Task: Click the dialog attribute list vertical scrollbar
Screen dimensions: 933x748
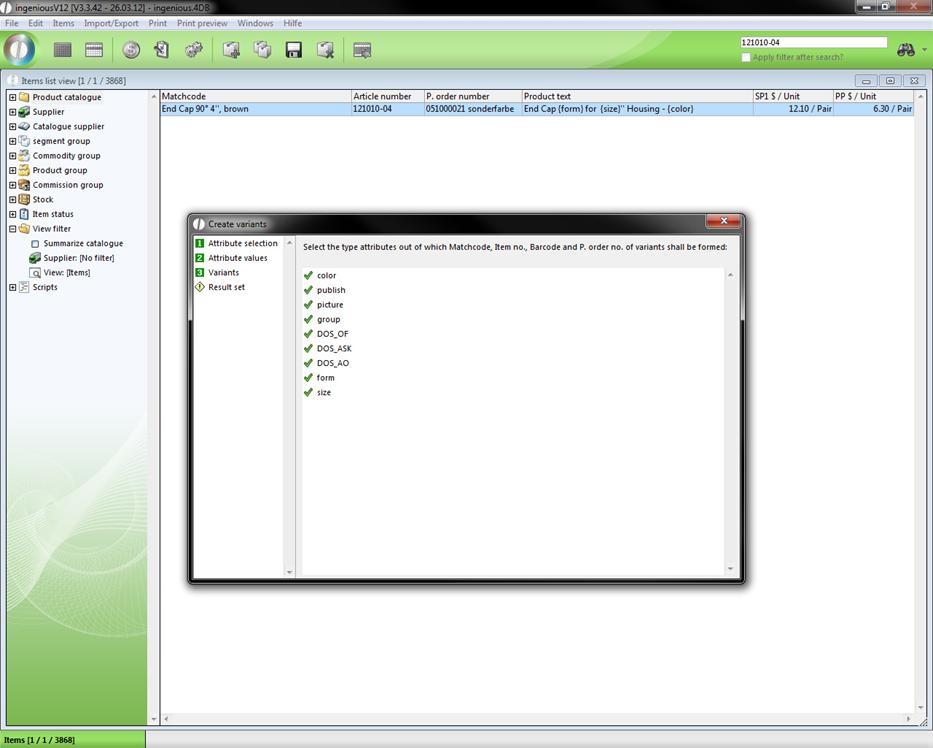Action: pos(730,420)
